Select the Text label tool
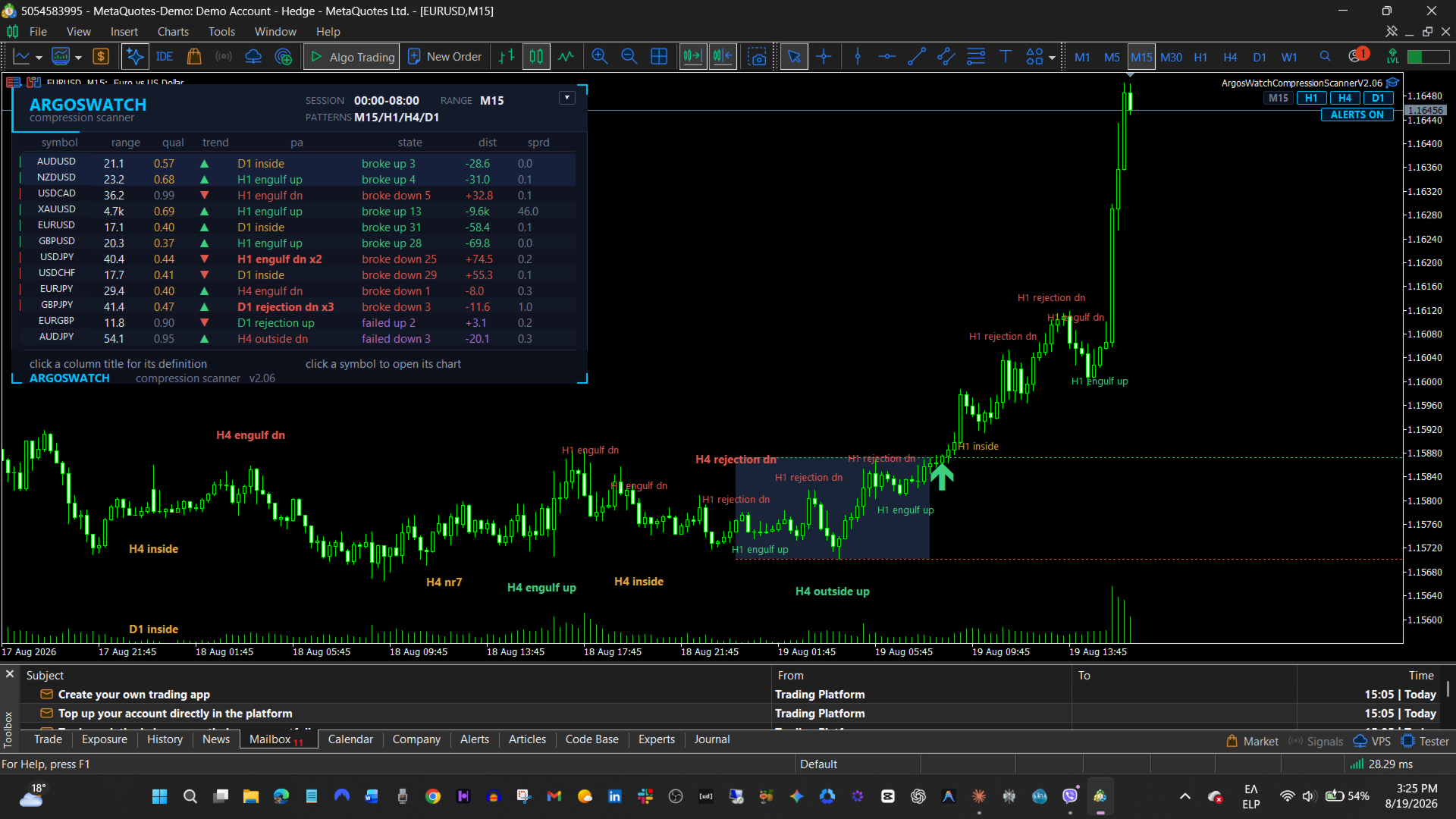The image size is (1456, 819). coord(1006,57)
